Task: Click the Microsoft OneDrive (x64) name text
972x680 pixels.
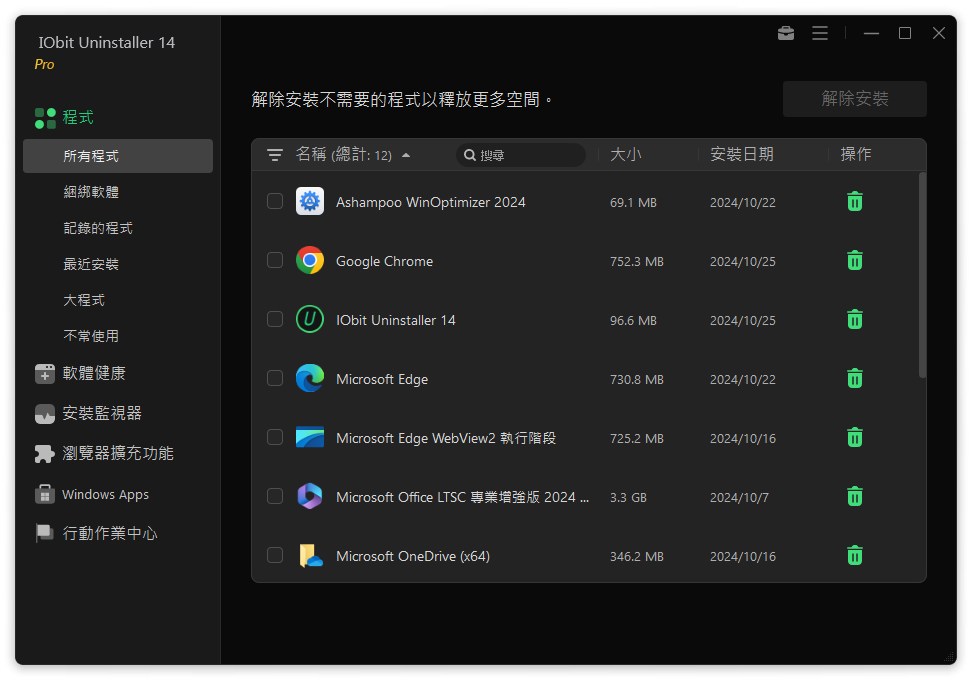Action: [413, 556]
